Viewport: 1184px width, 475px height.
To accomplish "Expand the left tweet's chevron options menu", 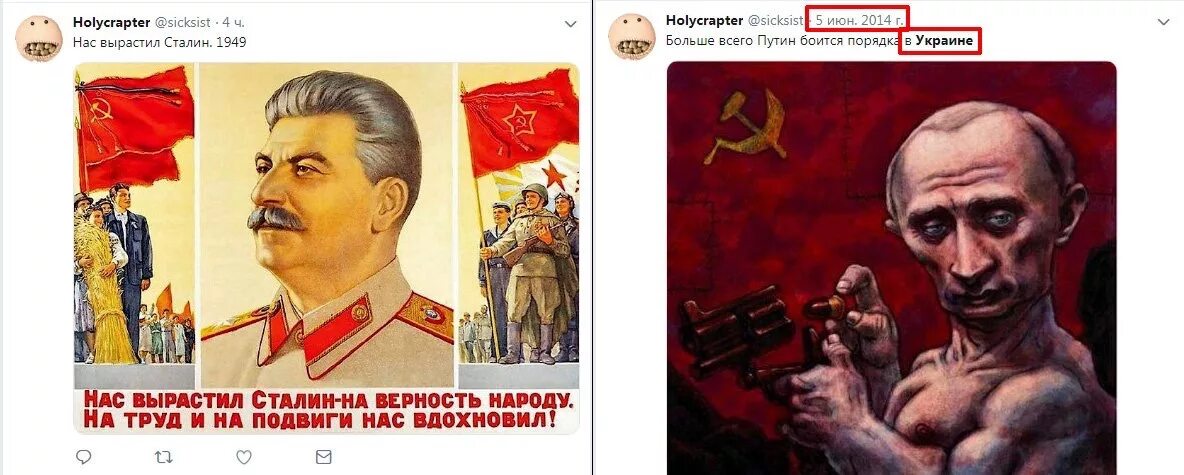I will click(571, 24).
